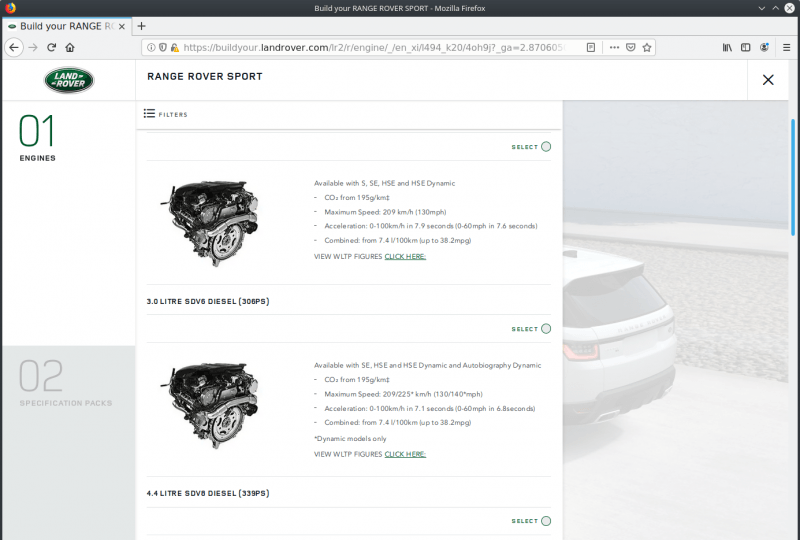
Task: Reload the current page
Action: pos(52,47)
